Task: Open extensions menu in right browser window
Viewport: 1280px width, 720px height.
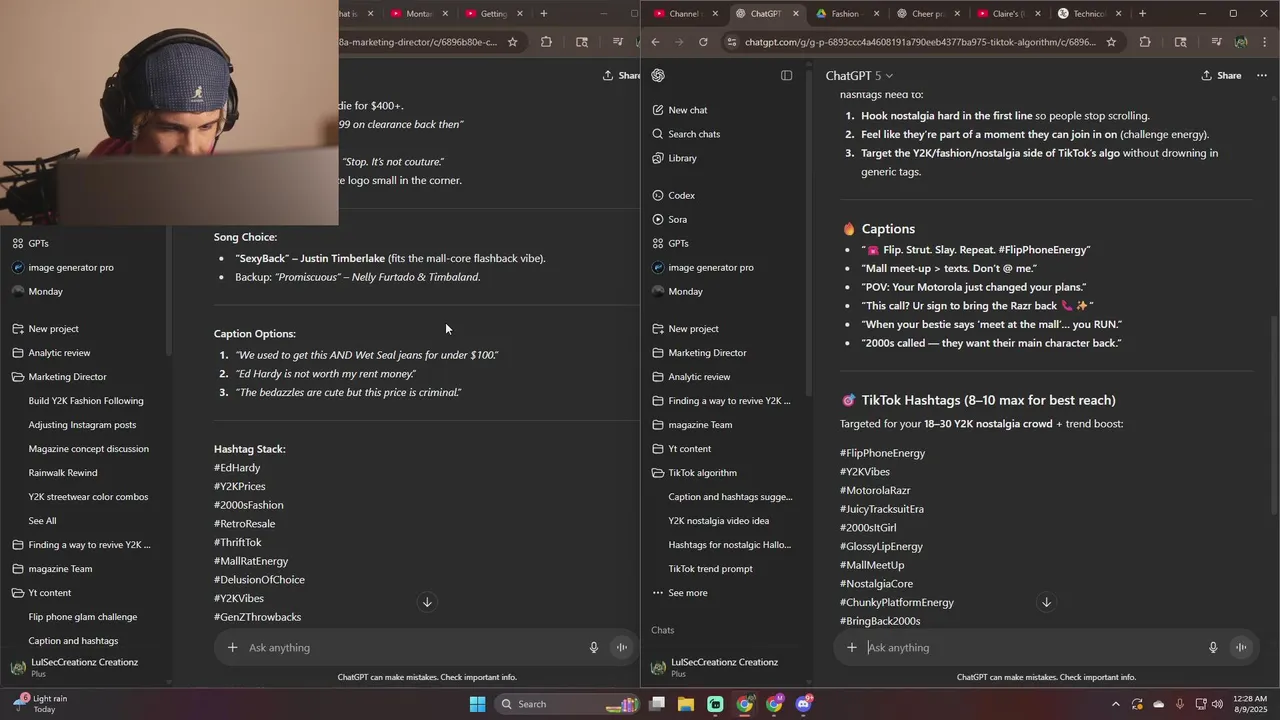Action: coord(1145,42)
